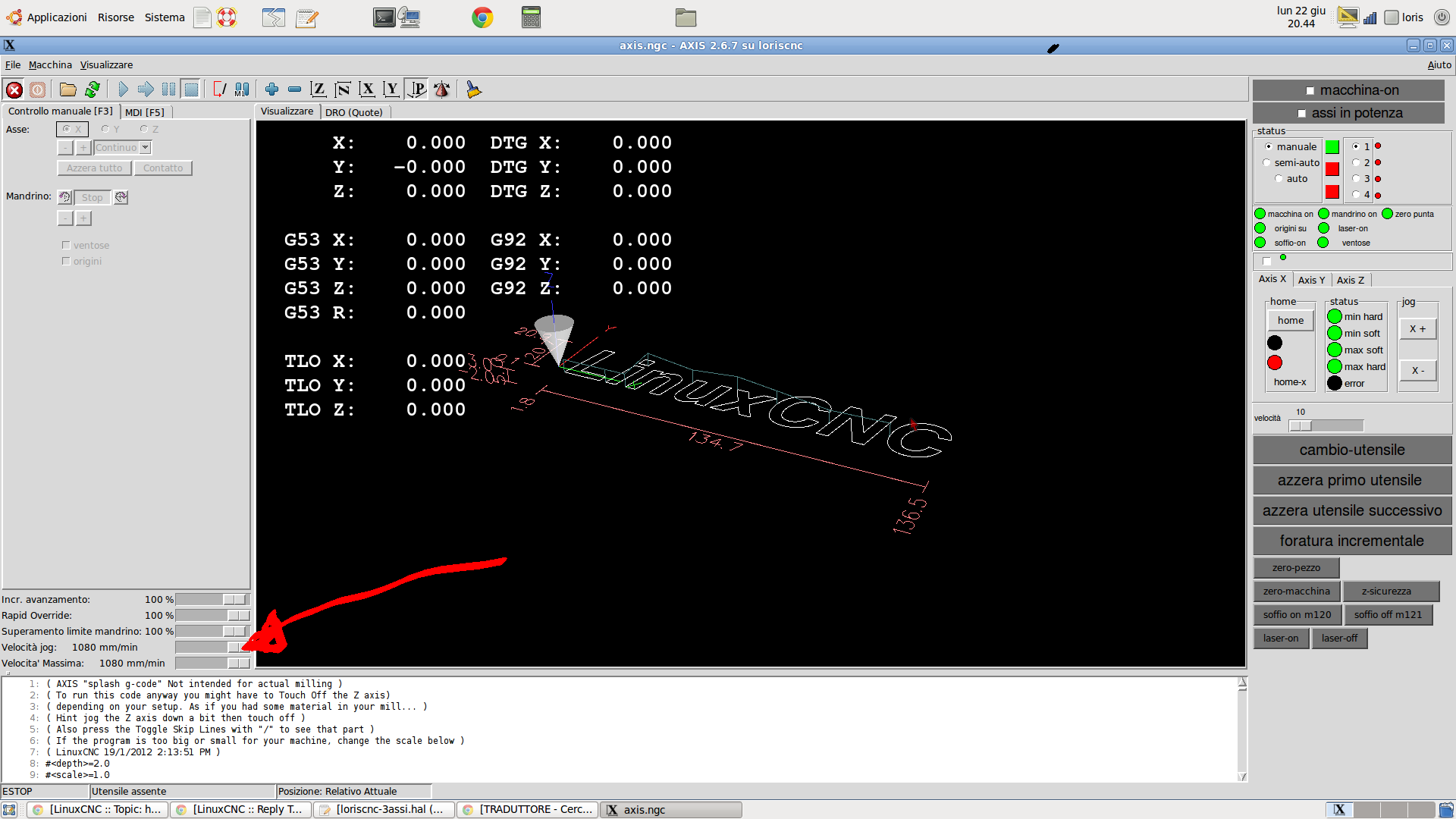
Task: Open Applicazioni menu in top panel
Action: (47, 17)
